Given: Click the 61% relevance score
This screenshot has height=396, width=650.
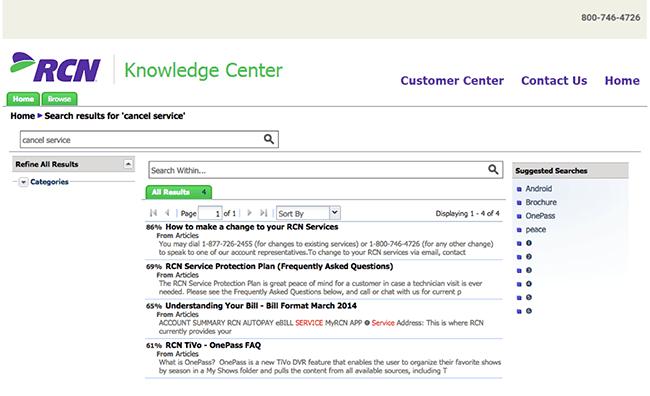Looking at the screenshot, I should pyautogui.click(x=154, y=345).
